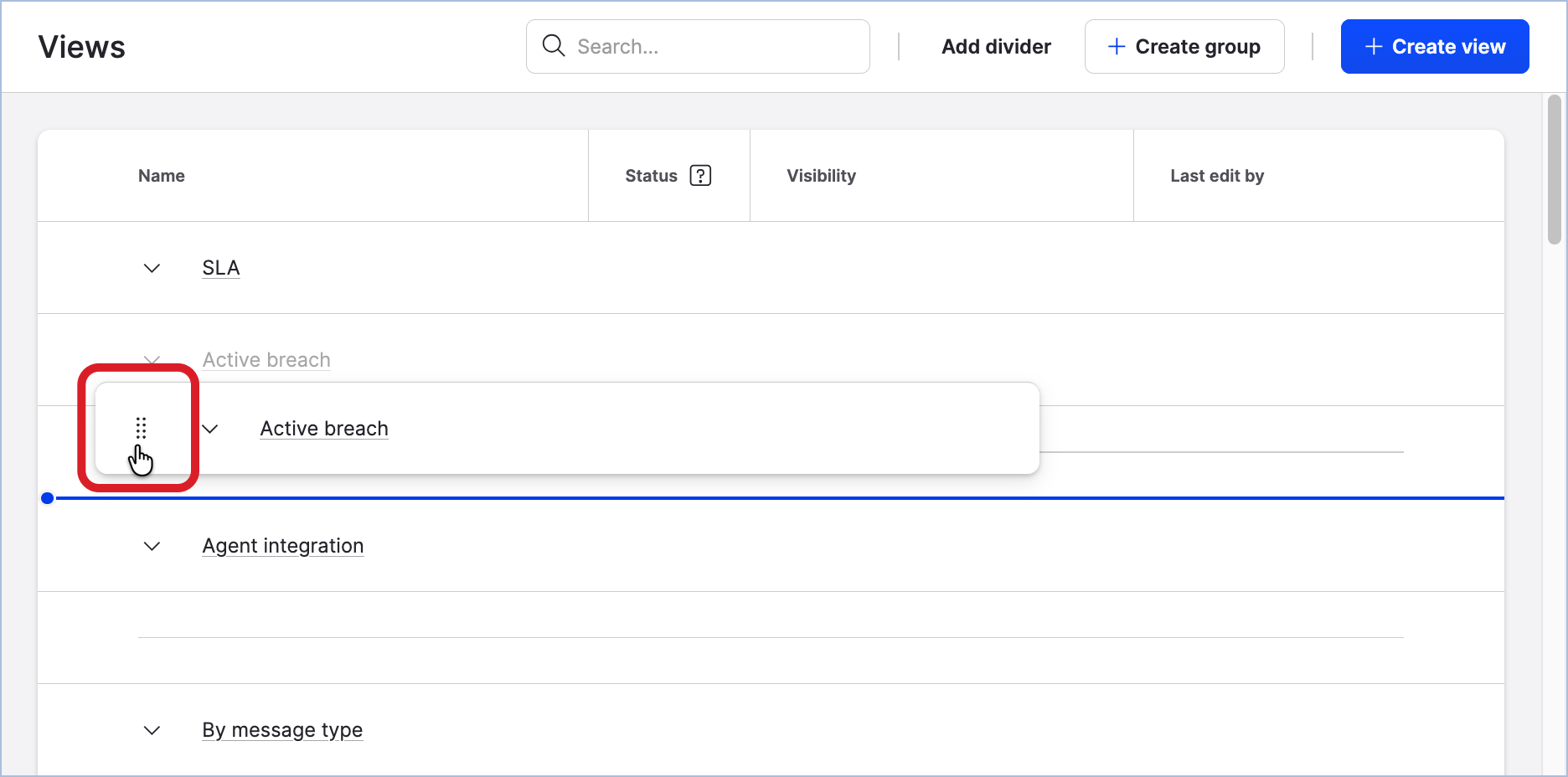Click the Add divider button
The width and height of the screenshot is (1568, 777).
(996, 47)
